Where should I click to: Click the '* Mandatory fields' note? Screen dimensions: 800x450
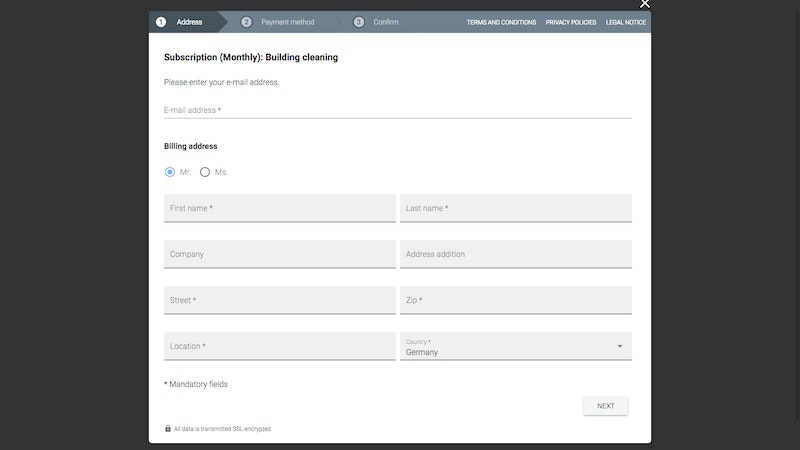[196, 384]
